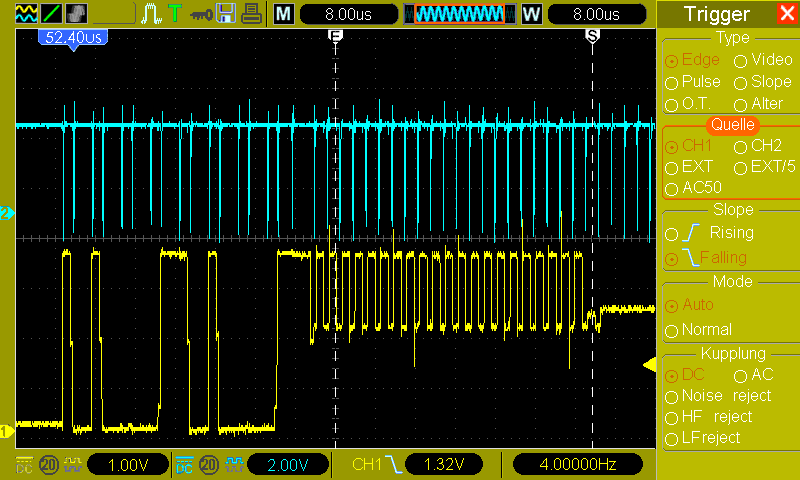Select O.T. trigger type
The image size is (800, 480).
(688, 104)
